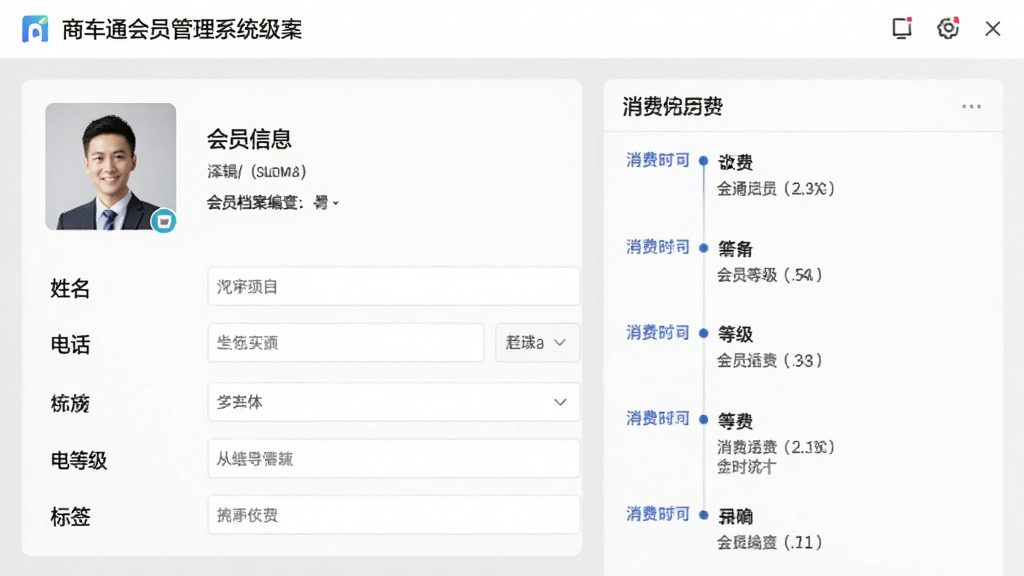
Task: Open the settings gear icon
Action: [948, 28]
